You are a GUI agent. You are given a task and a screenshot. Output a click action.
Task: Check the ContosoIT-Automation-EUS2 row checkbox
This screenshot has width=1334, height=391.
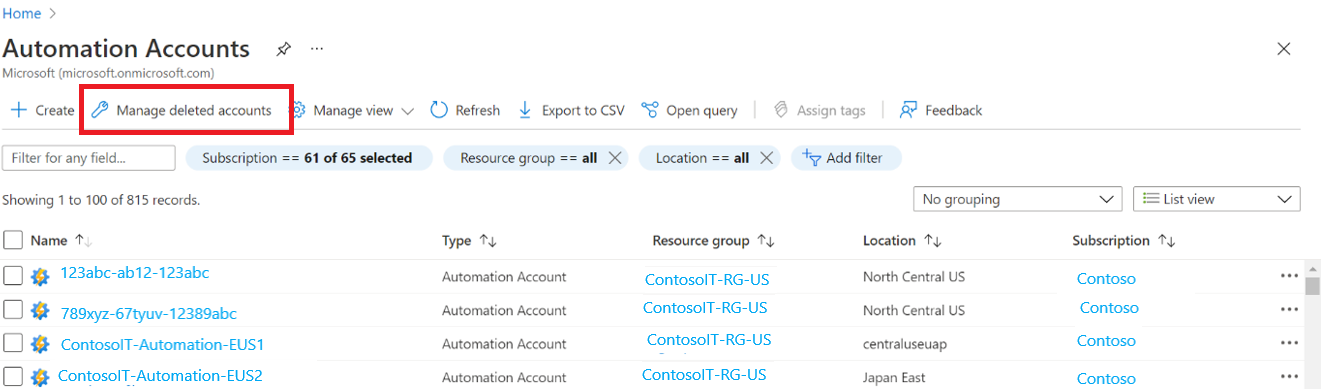[x=13, y=377]
